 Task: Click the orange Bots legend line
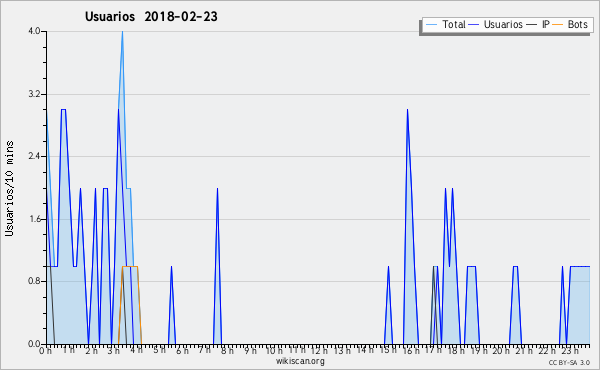pos(558,25)
